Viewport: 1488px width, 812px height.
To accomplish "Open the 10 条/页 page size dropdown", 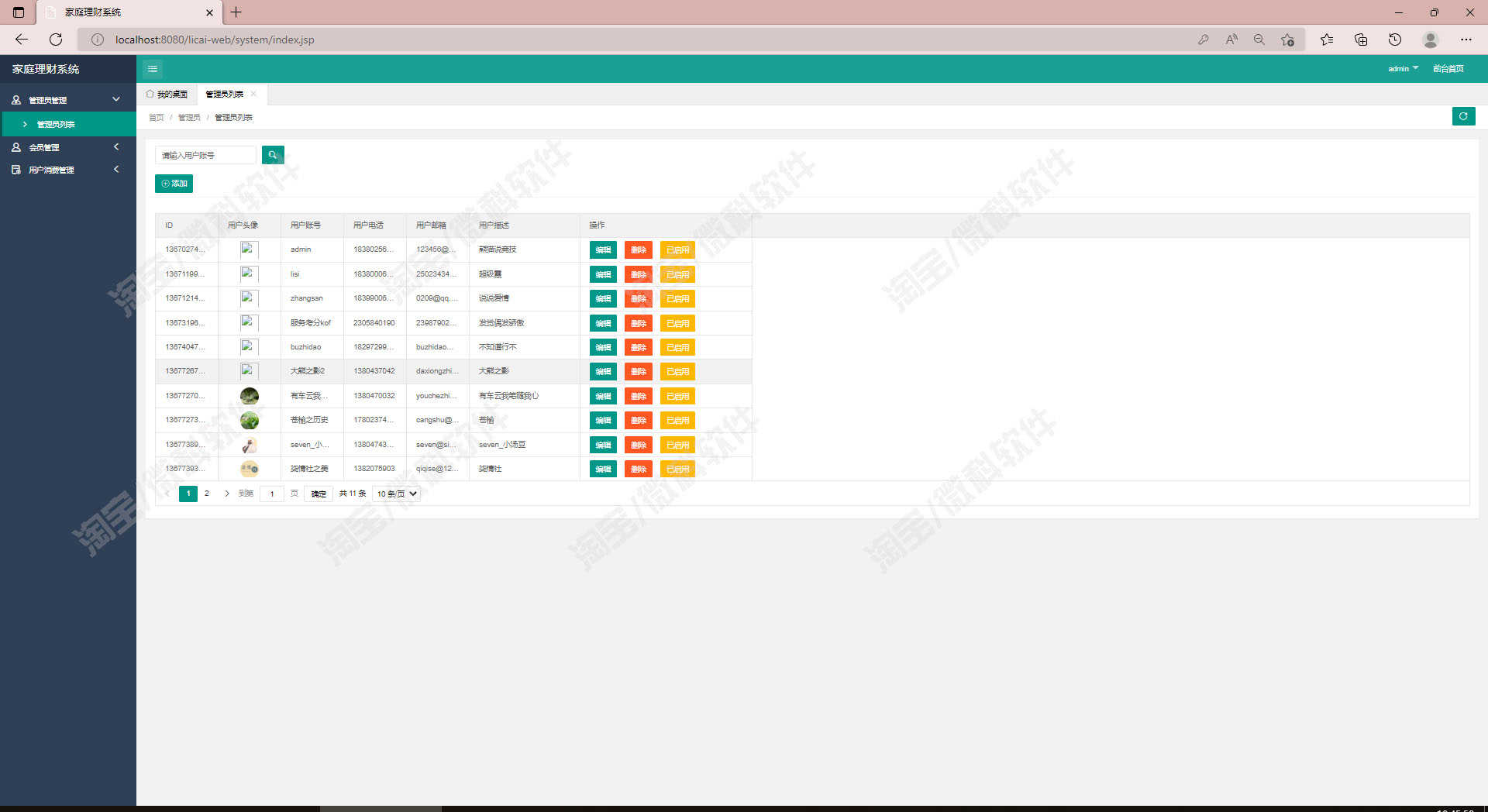I will pyautogui.click(x=397, y=494).
